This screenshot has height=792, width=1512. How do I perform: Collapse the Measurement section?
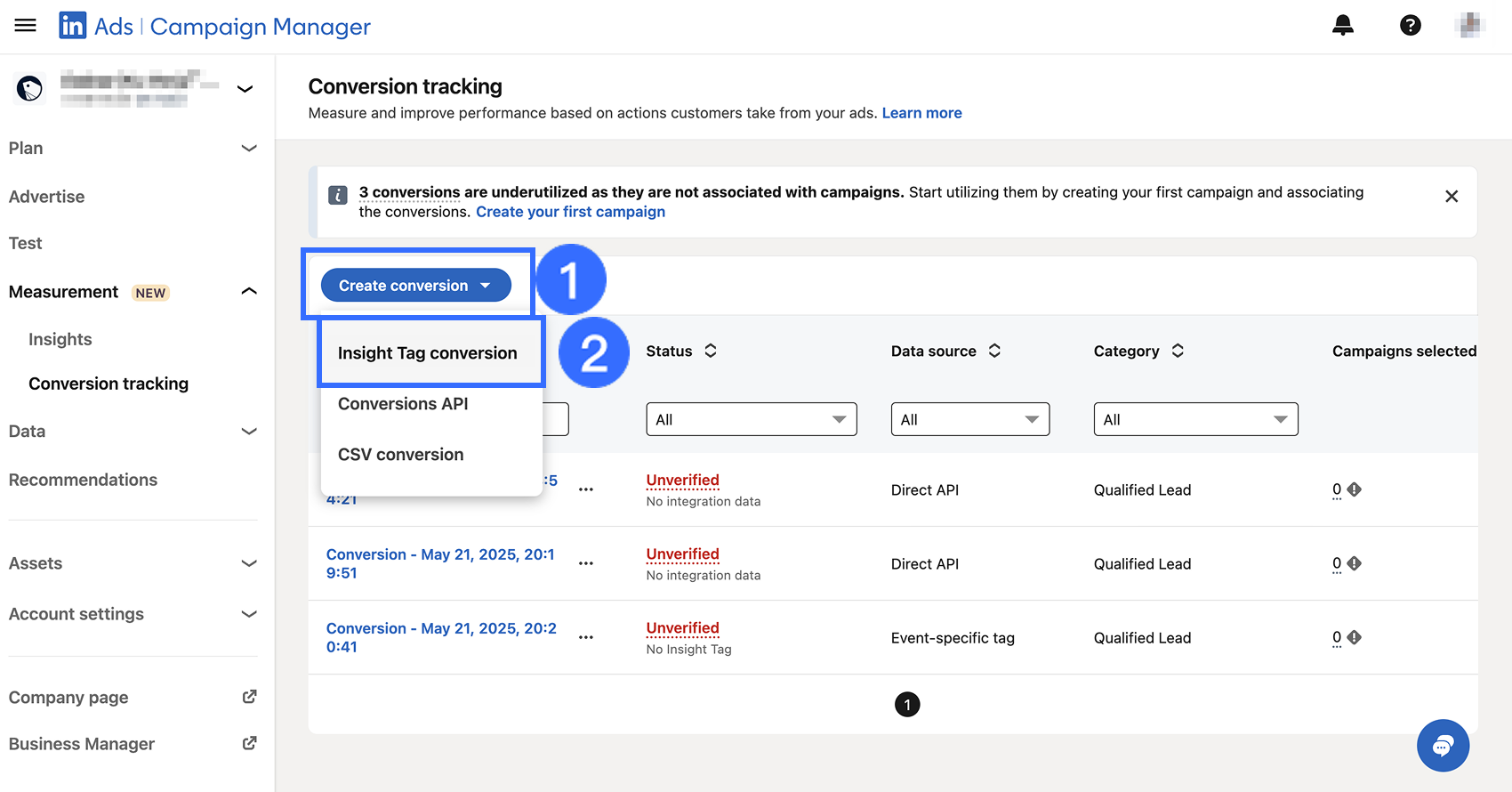(249, 292)
